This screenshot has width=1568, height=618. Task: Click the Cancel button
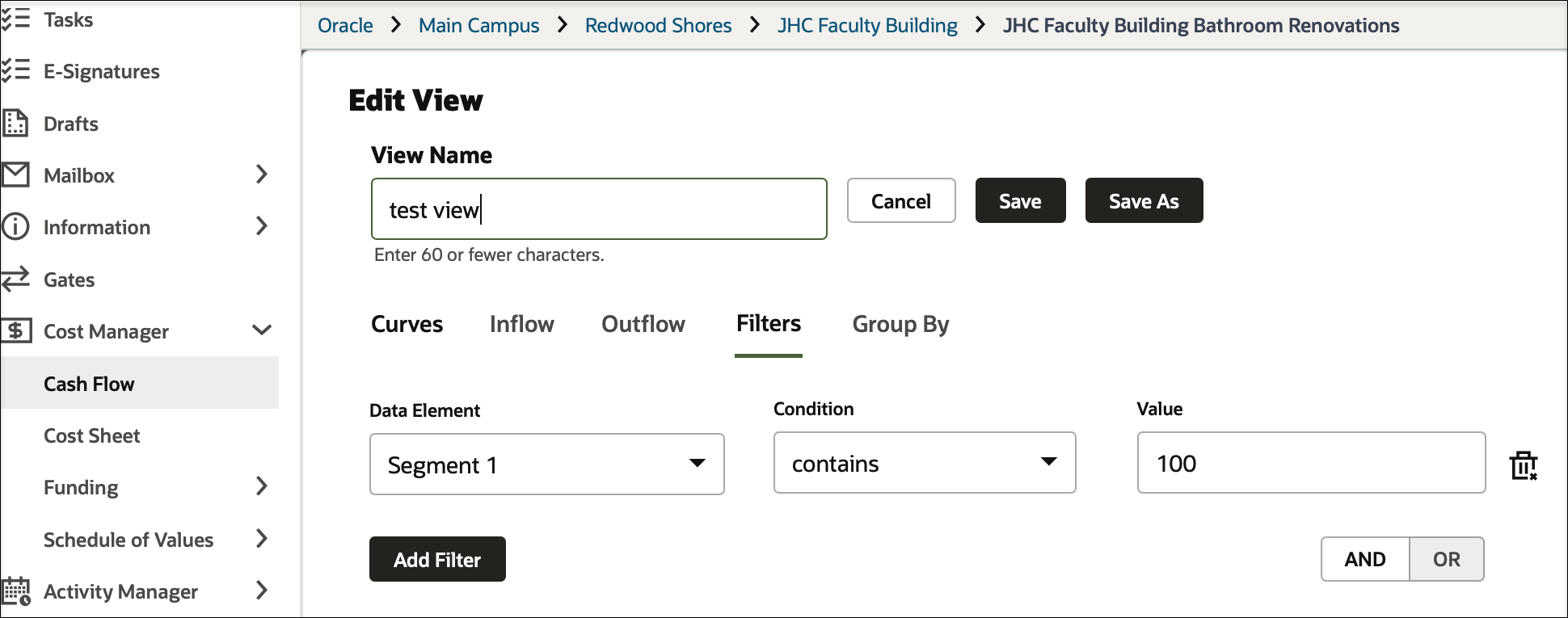[x=901, y=200]
